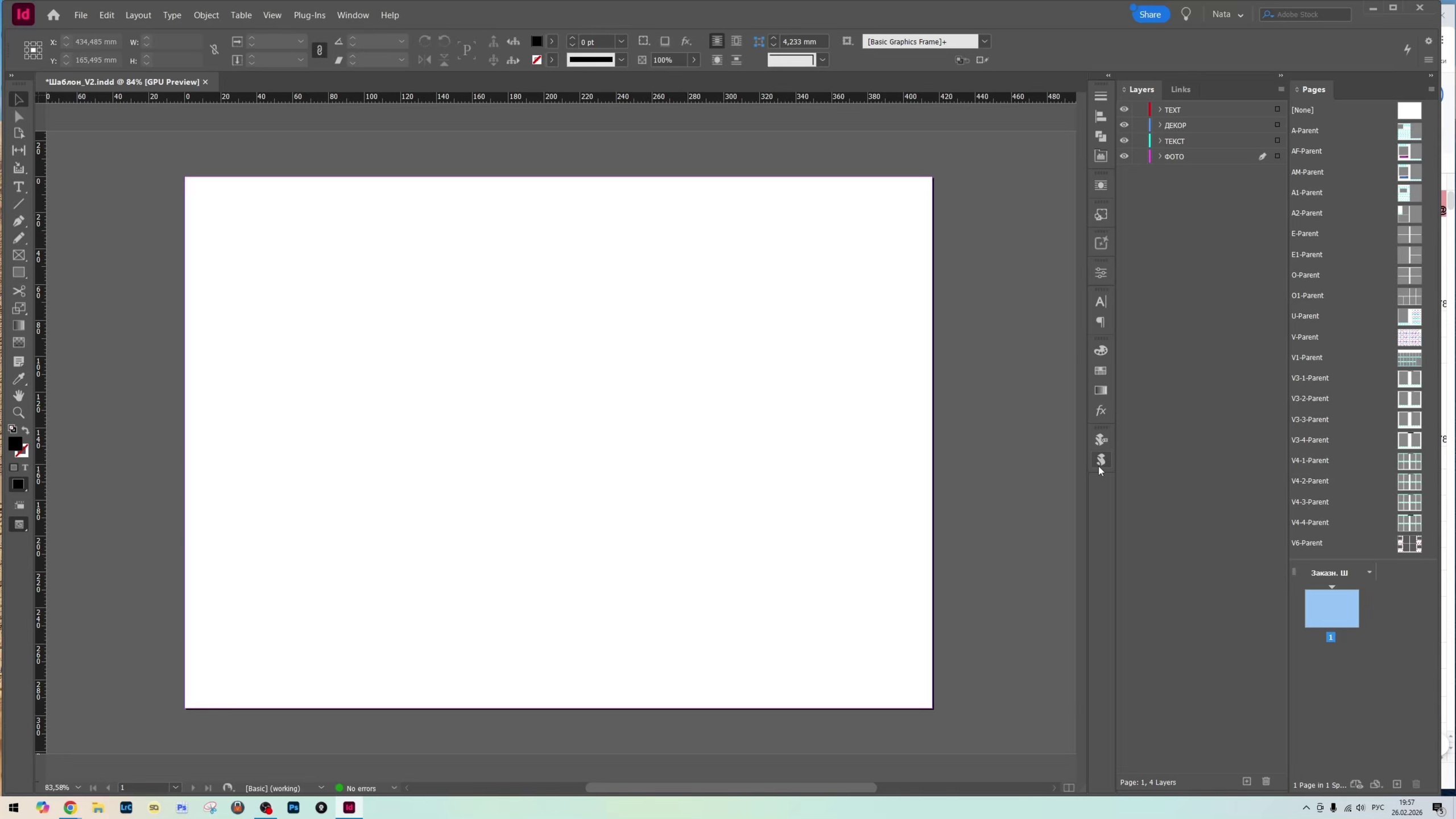Click the Share button

point(1150,15)
